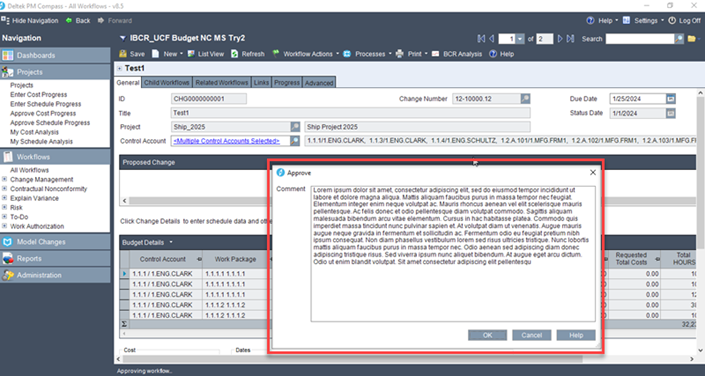Open the Processes dropdown
The width and height of the screenshot is (705, 376).
click(367, 54)
